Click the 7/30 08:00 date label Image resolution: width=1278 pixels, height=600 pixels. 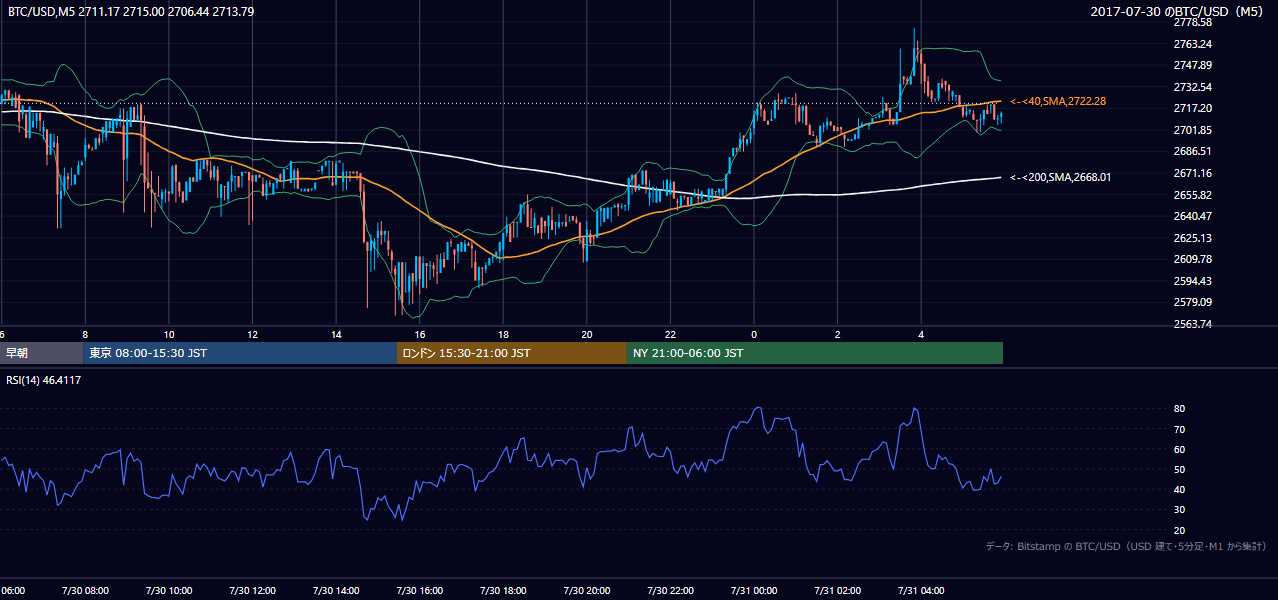click(85, 591)
